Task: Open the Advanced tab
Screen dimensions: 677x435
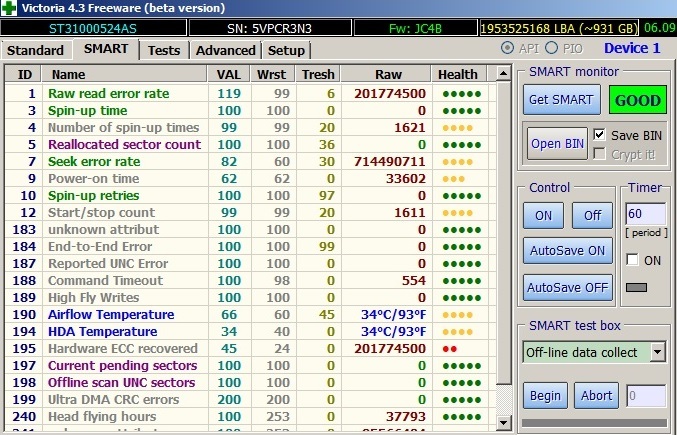Action: coord(226,50)
